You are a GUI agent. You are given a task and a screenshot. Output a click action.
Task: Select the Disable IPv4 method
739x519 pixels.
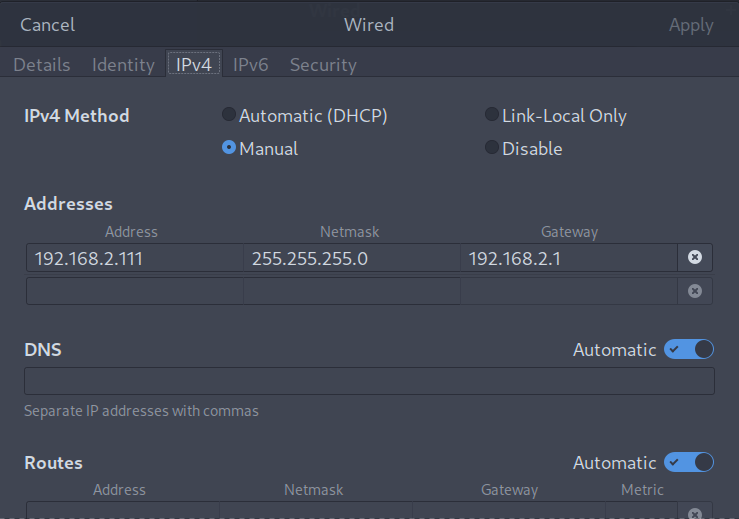[492, 148]
